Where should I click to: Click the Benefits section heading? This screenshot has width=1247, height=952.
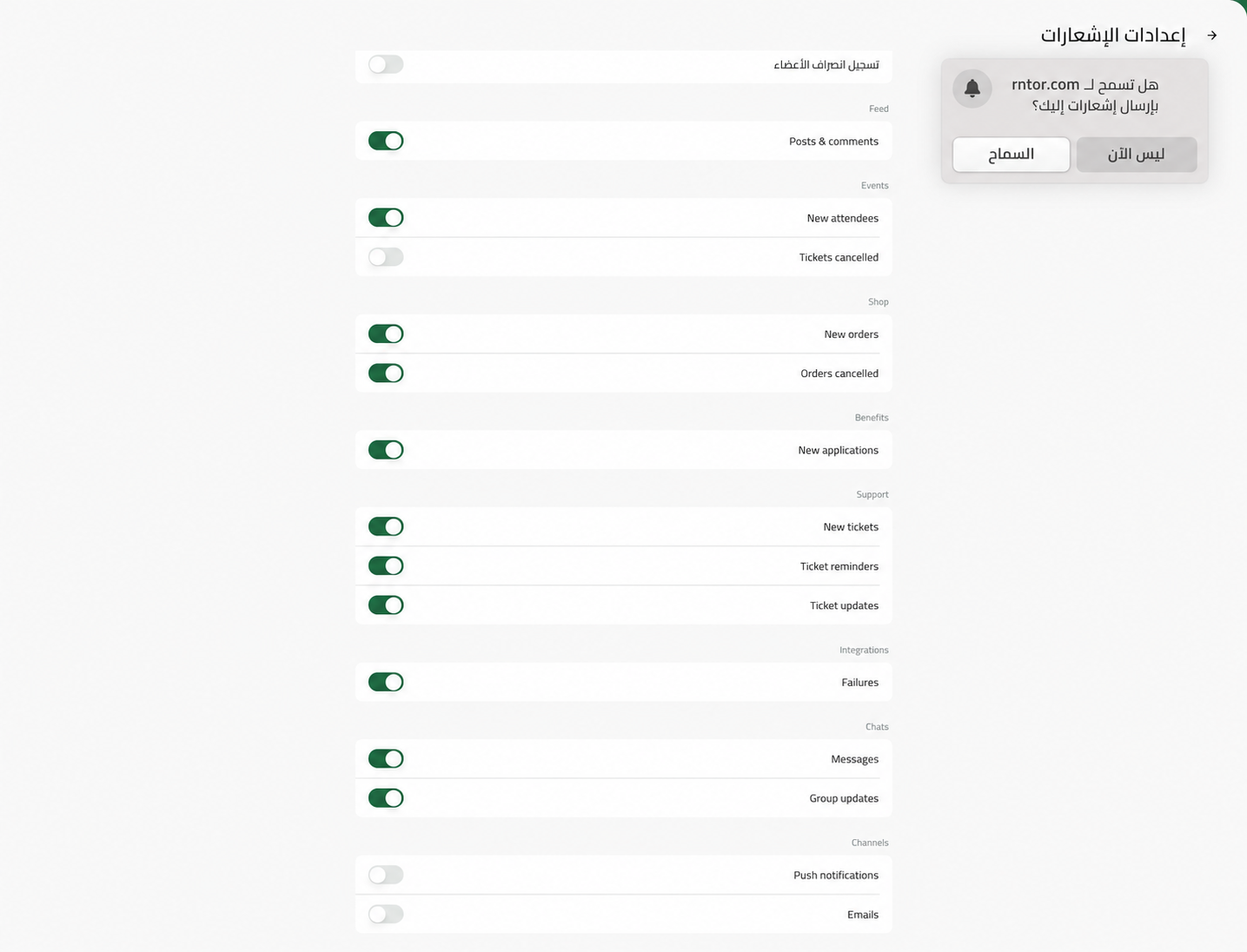pos(872,418)
